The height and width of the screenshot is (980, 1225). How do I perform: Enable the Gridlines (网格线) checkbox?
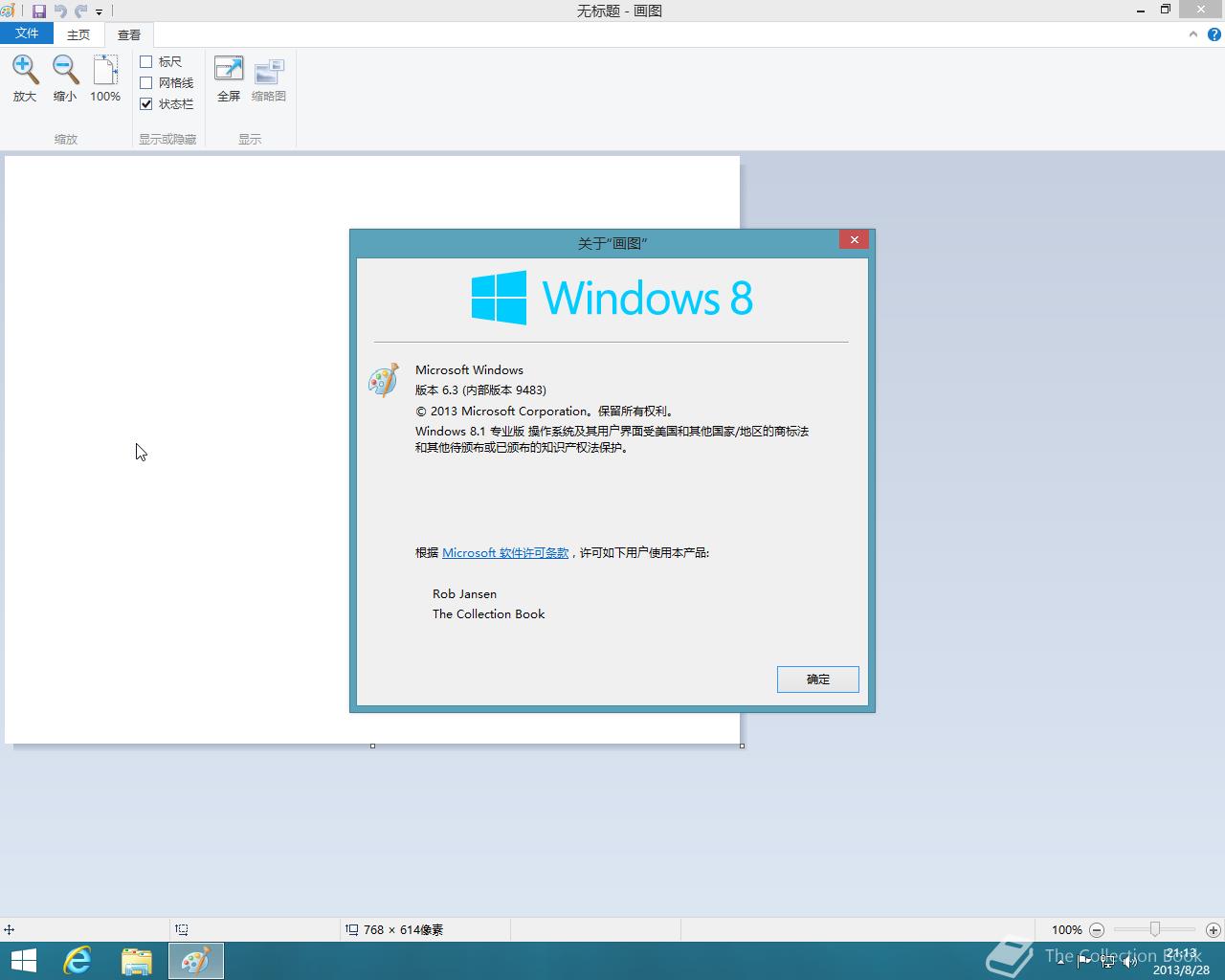point(146,82)
